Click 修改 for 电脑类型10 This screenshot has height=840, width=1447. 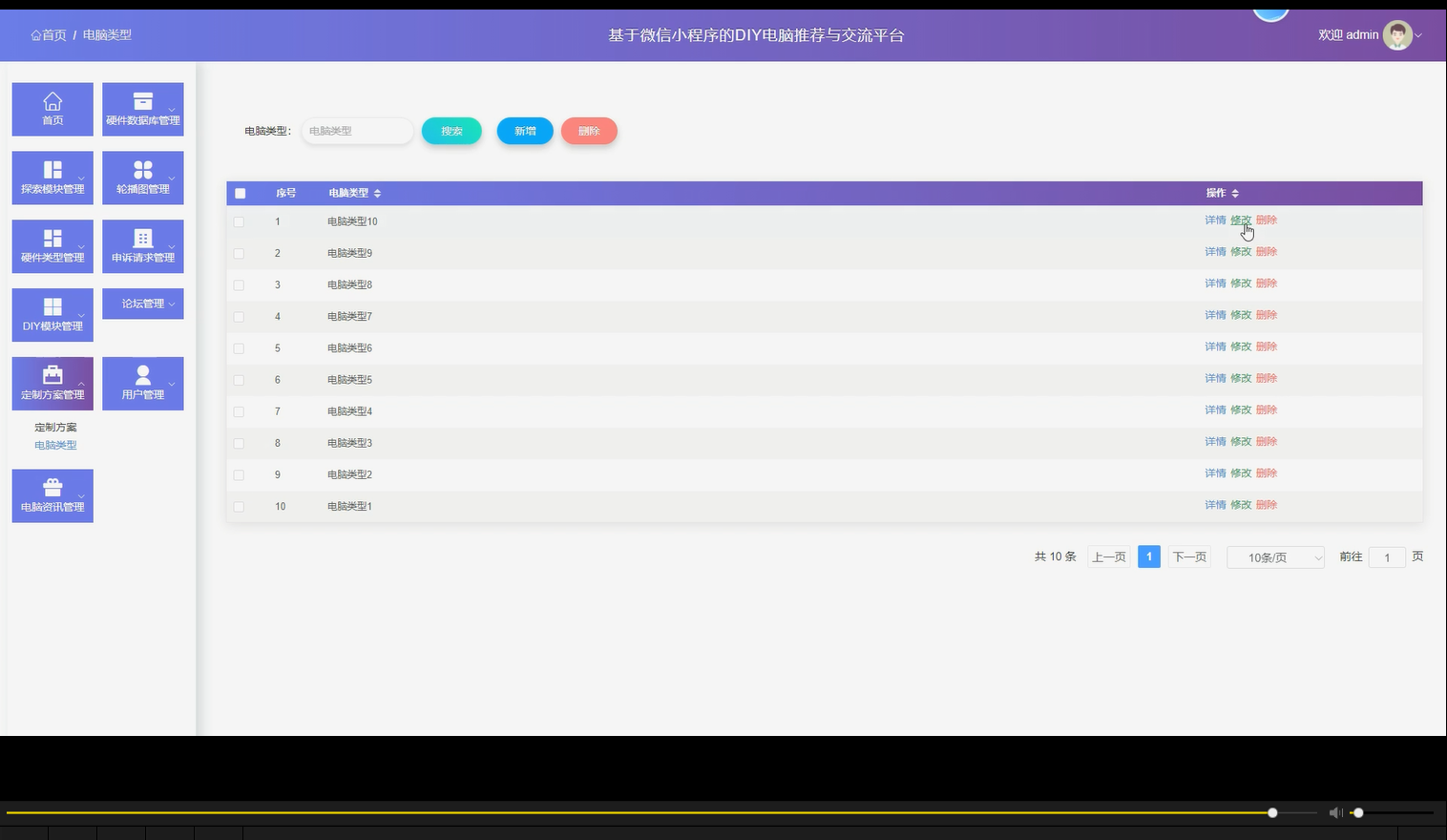click(1241, 220)
